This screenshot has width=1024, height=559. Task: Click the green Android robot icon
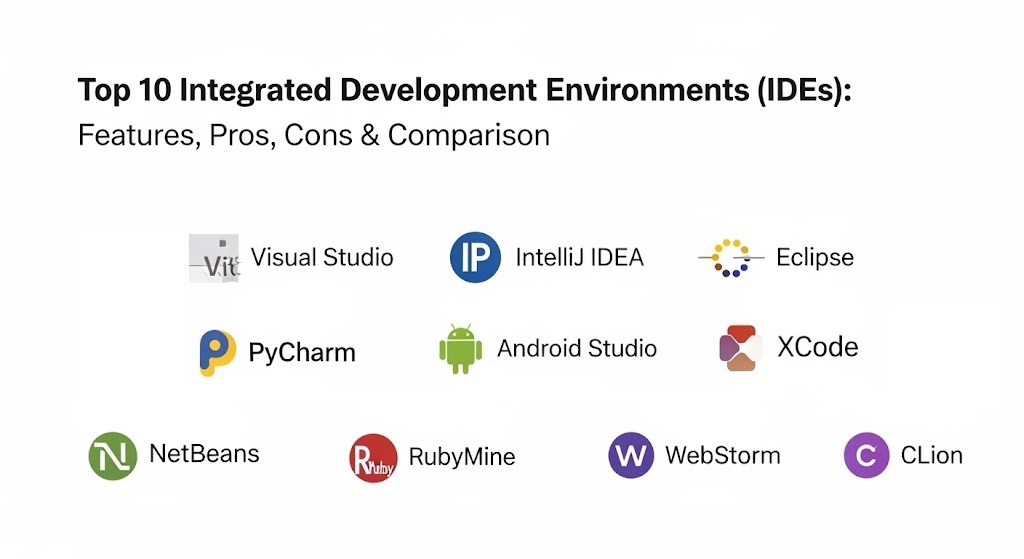click(x=460, y=349)
